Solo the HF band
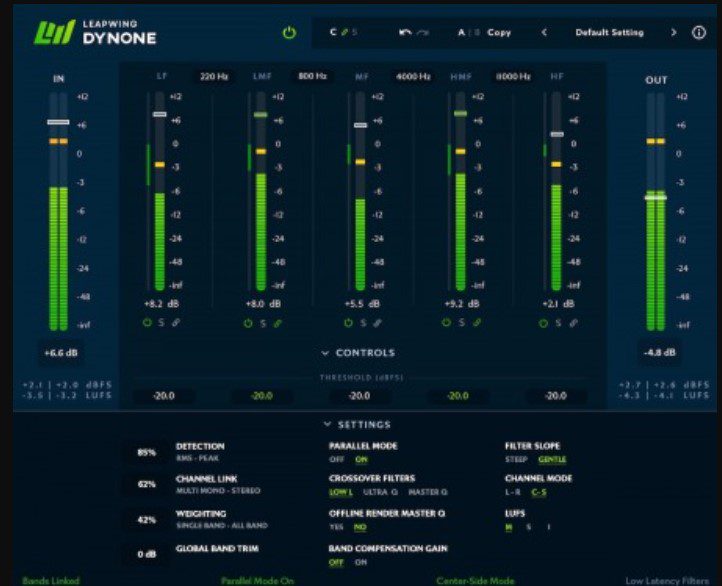 558,323
